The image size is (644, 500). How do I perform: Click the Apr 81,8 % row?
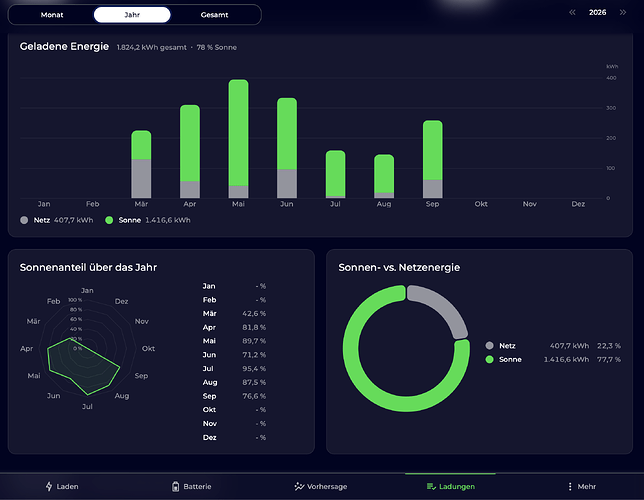click(x=234, y=327)
